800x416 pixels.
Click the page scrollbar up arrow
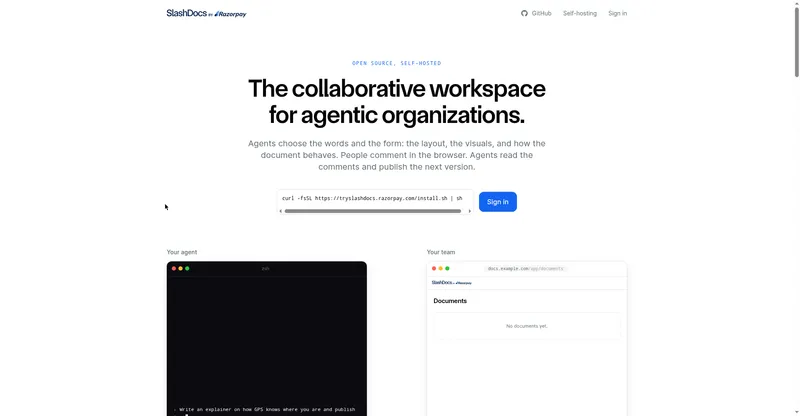pyautogui.click(x=796, y=3)
